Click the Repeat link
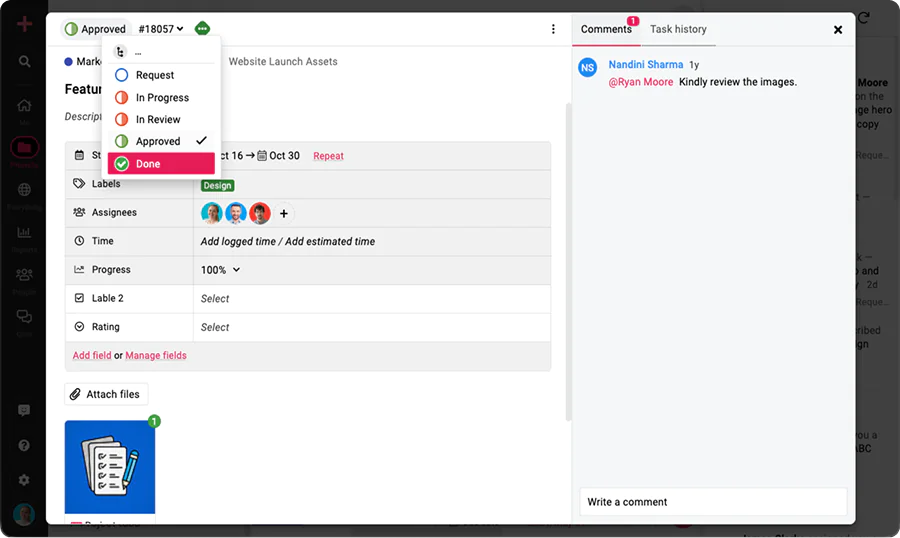900x538 pixels. [x=328, y=156]
